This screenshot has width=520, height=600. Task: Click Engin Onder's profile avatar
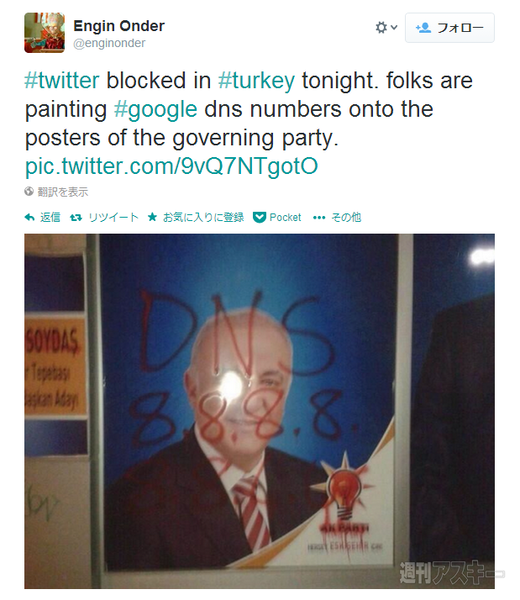coord(44,33)
